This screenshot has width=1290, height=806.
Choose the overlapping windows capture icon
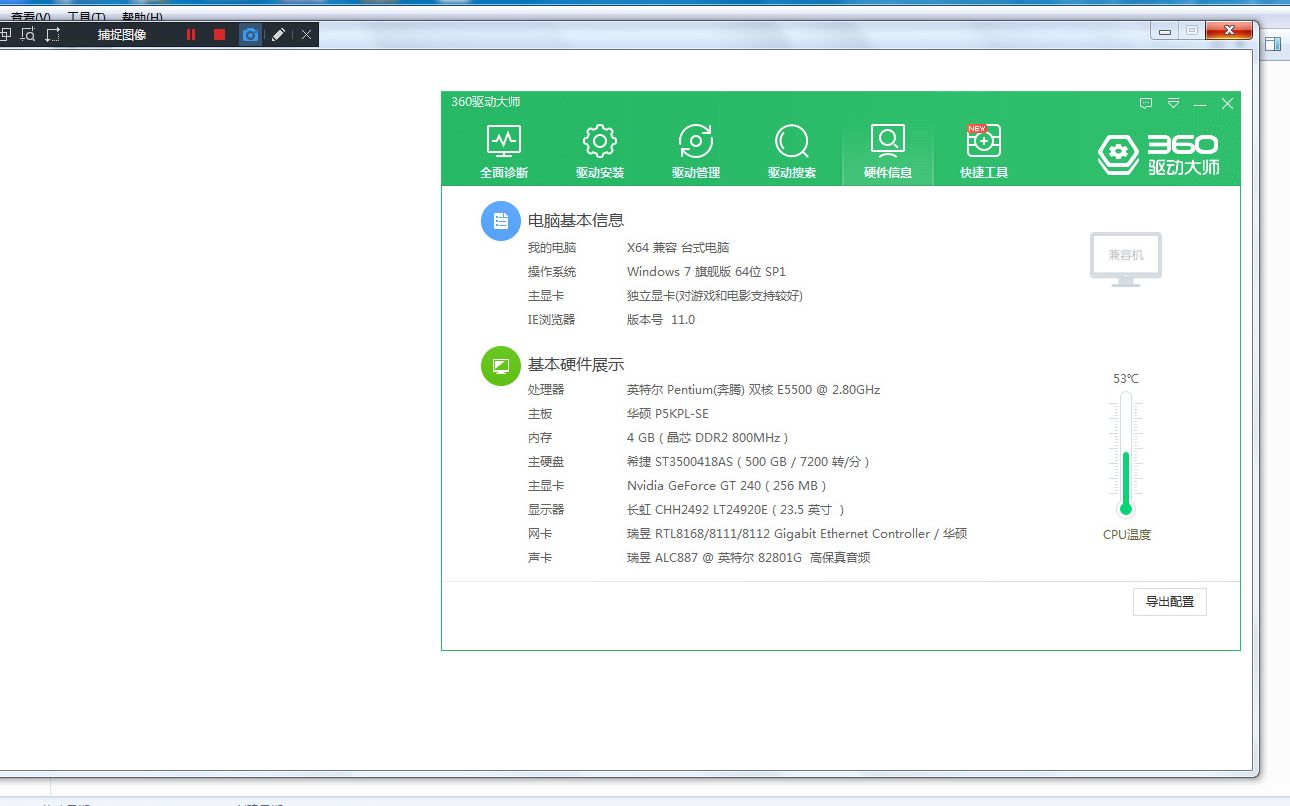5,34
